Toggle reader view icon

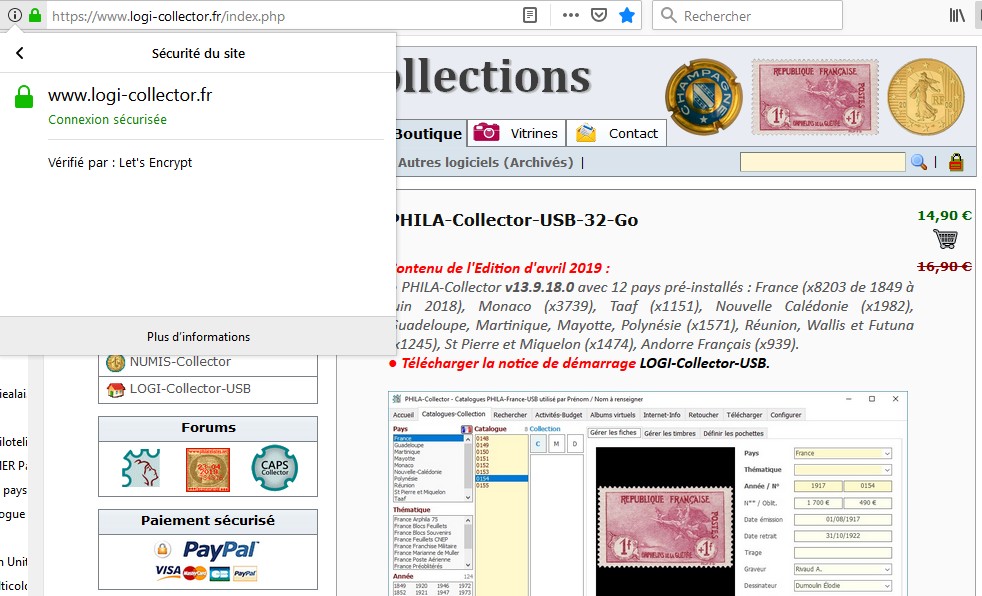click(530, 16)
